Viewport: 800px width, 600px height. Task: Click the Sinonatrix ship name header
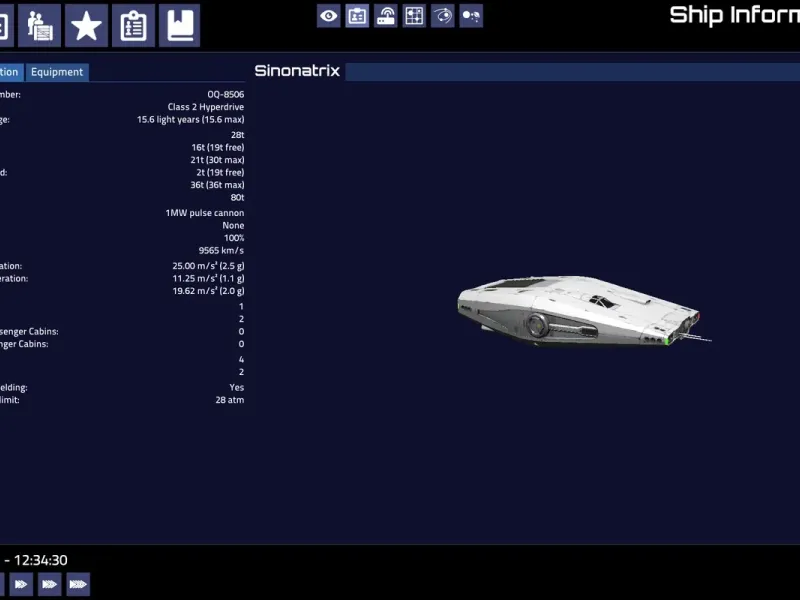point(297,71)
